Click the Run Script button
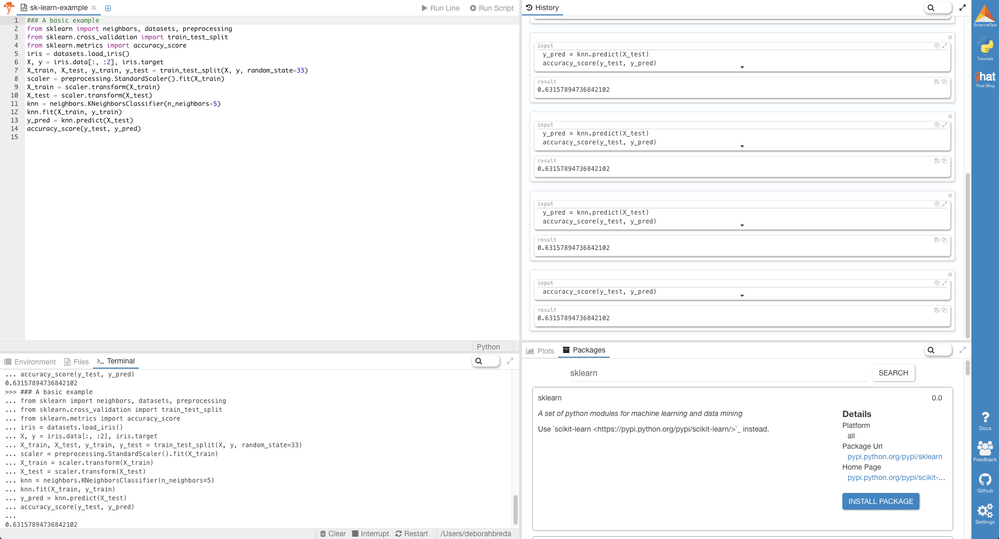The height and width of the screenshot is (539, 999). coord(491,8)
